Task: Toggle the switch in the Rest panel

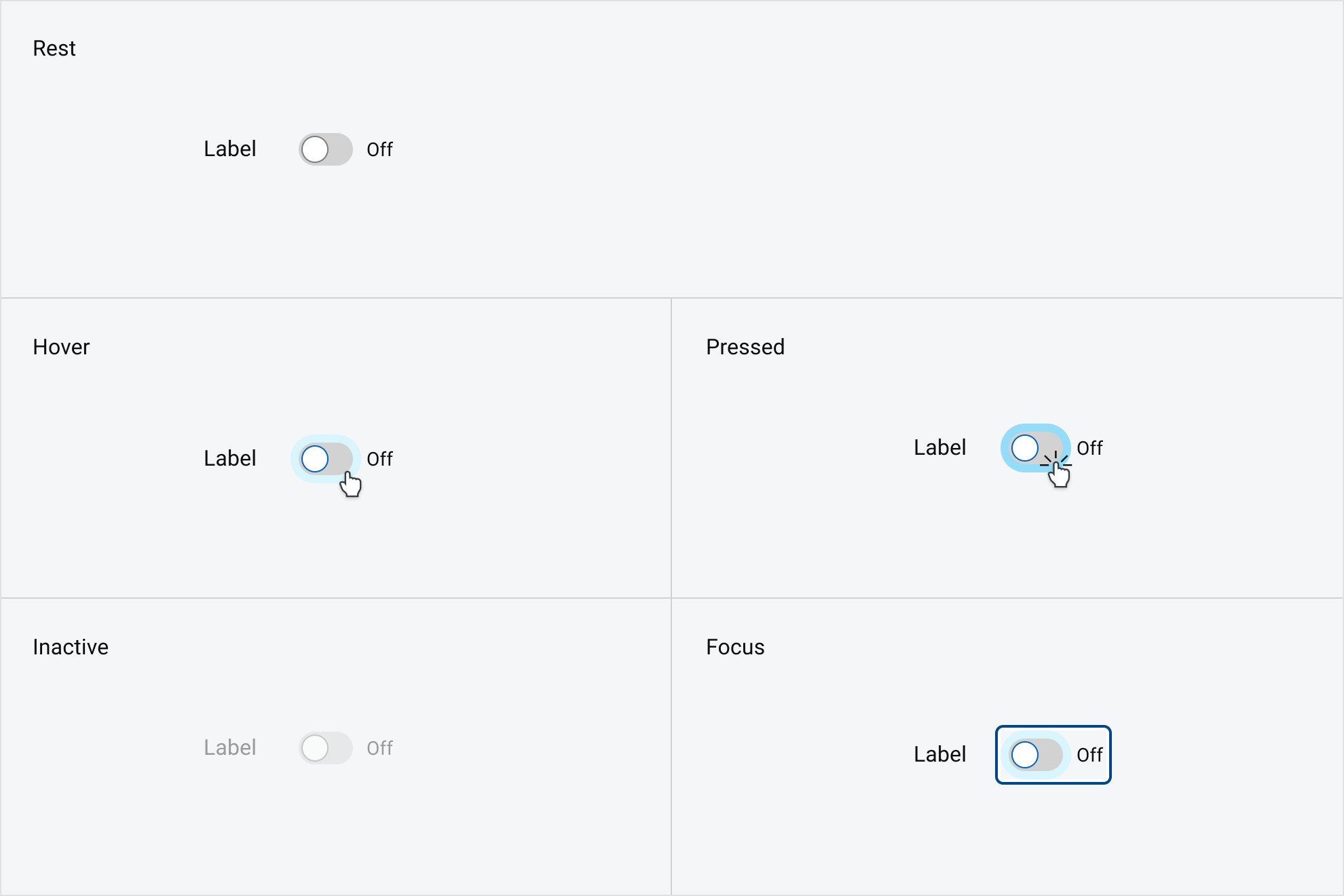Action: [325, 149]
